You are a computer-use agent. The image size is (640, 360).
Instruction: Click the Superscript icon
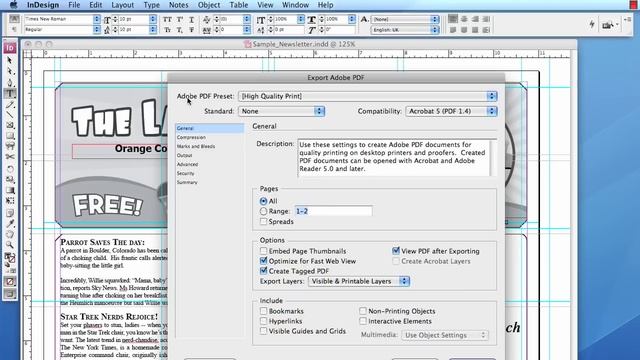pos(180,19)
